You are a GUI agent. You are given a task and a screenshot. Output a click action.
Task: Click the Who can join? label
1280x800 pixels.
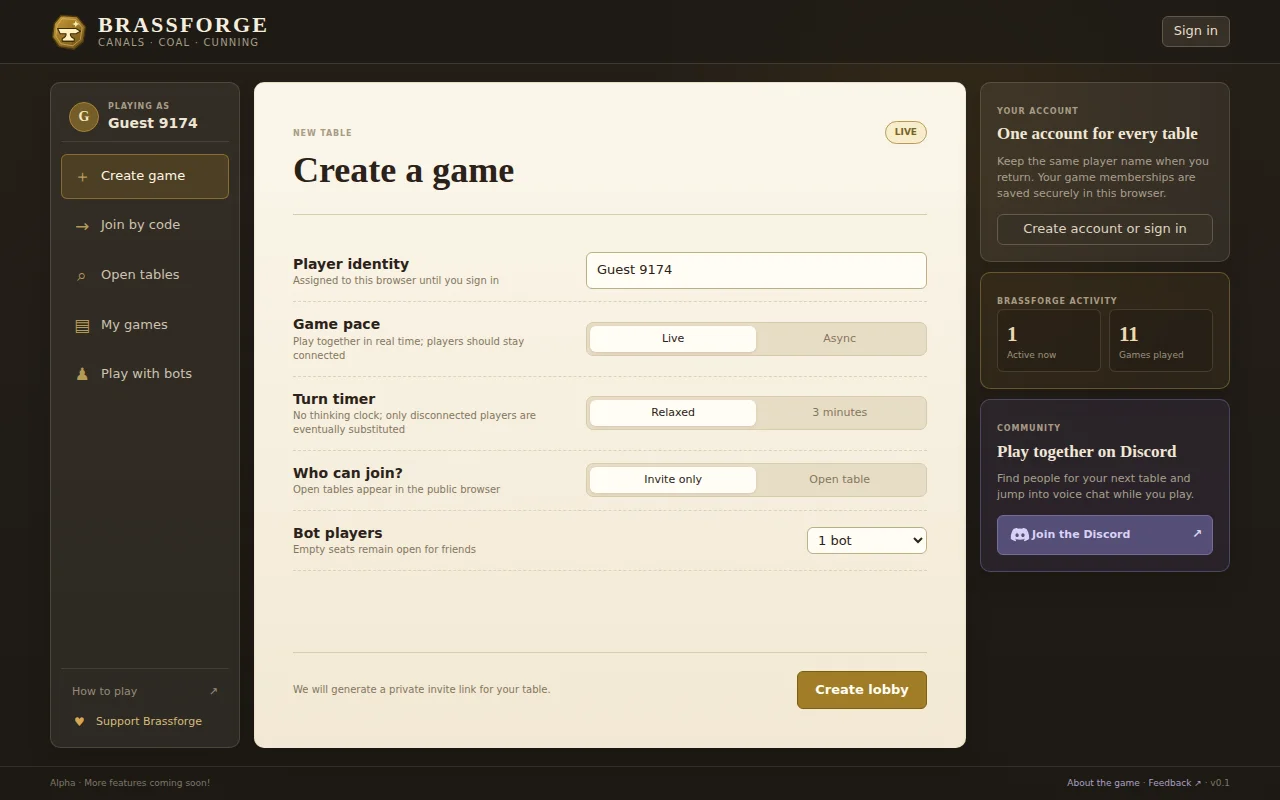(348, 473)
